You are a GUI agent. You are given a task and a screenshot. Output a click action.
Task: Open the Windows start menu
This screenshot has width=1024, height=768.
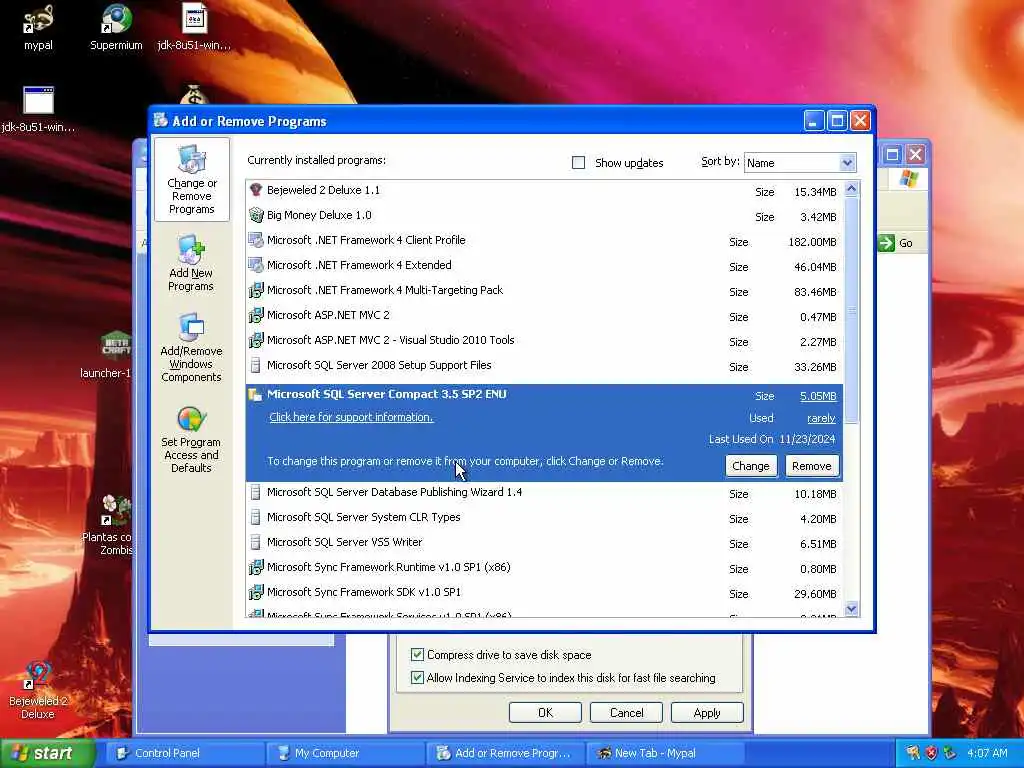click(x=46, y=753)
